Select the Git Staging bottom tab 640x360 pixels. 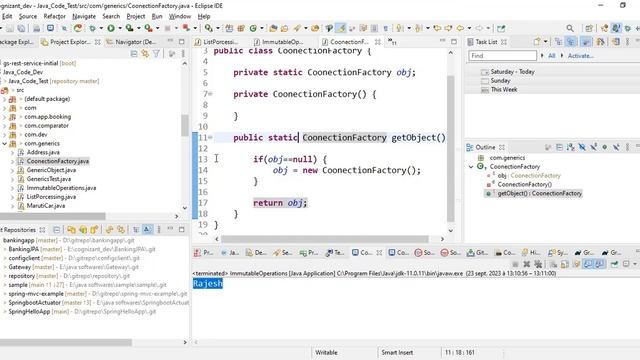tap(477, 253)
